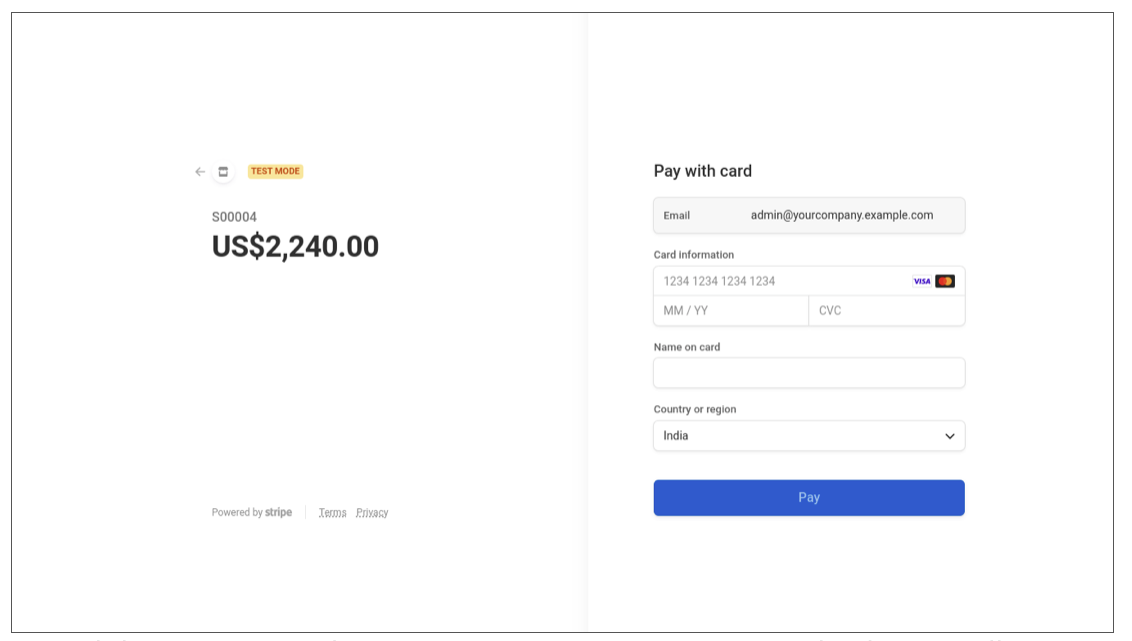
Task: Click the Pay with card heading
Action: tap(702, 171)
